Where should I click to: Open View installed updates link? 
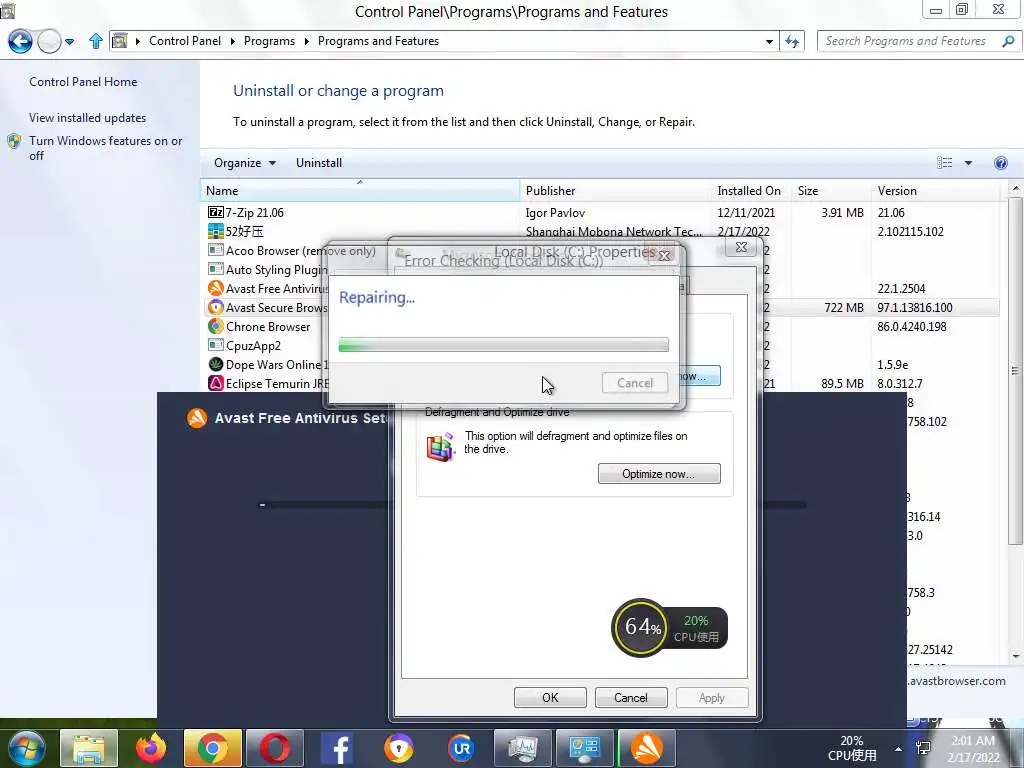(x=88, y=118)
